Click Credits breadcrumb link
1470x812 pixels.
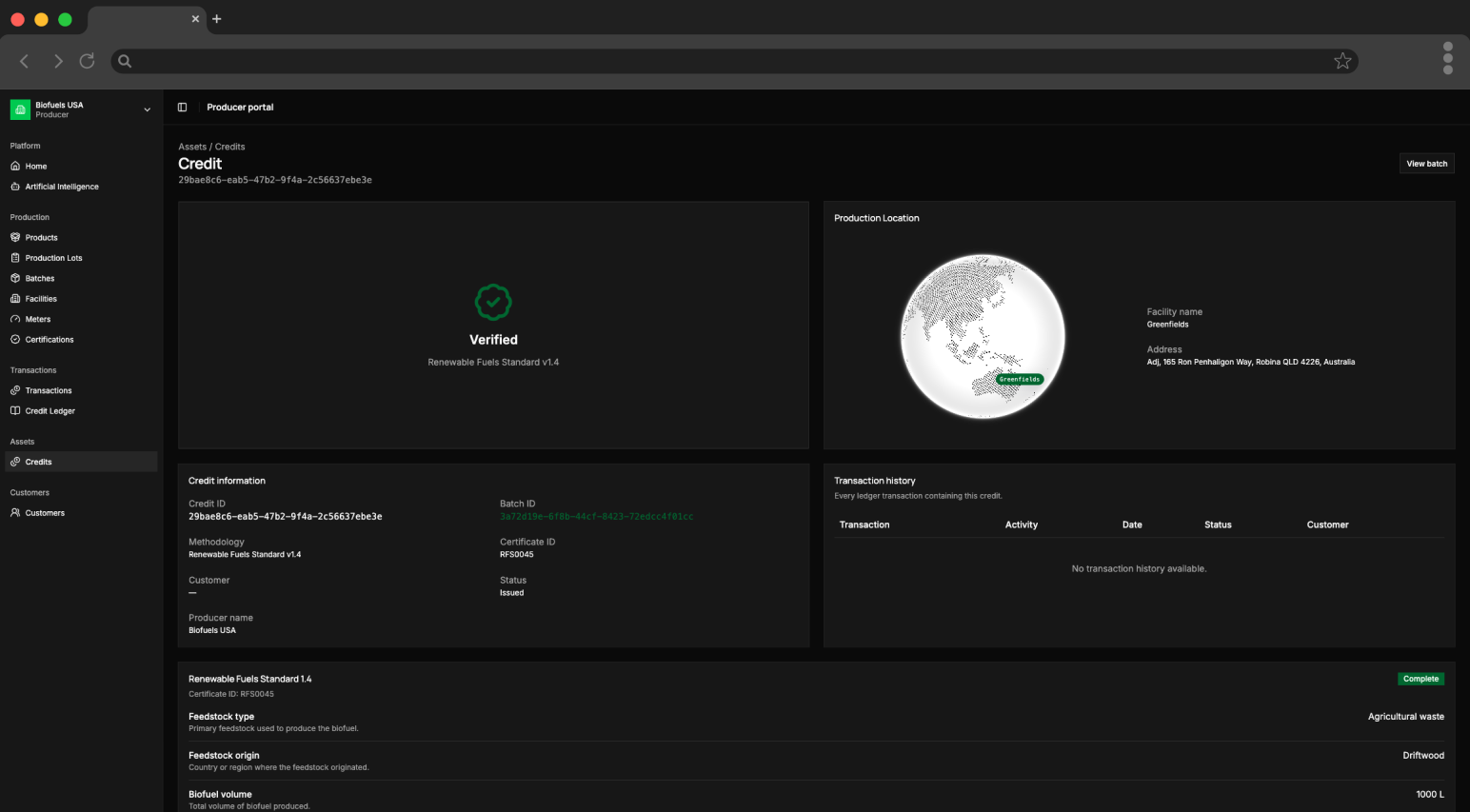point(230,147)
